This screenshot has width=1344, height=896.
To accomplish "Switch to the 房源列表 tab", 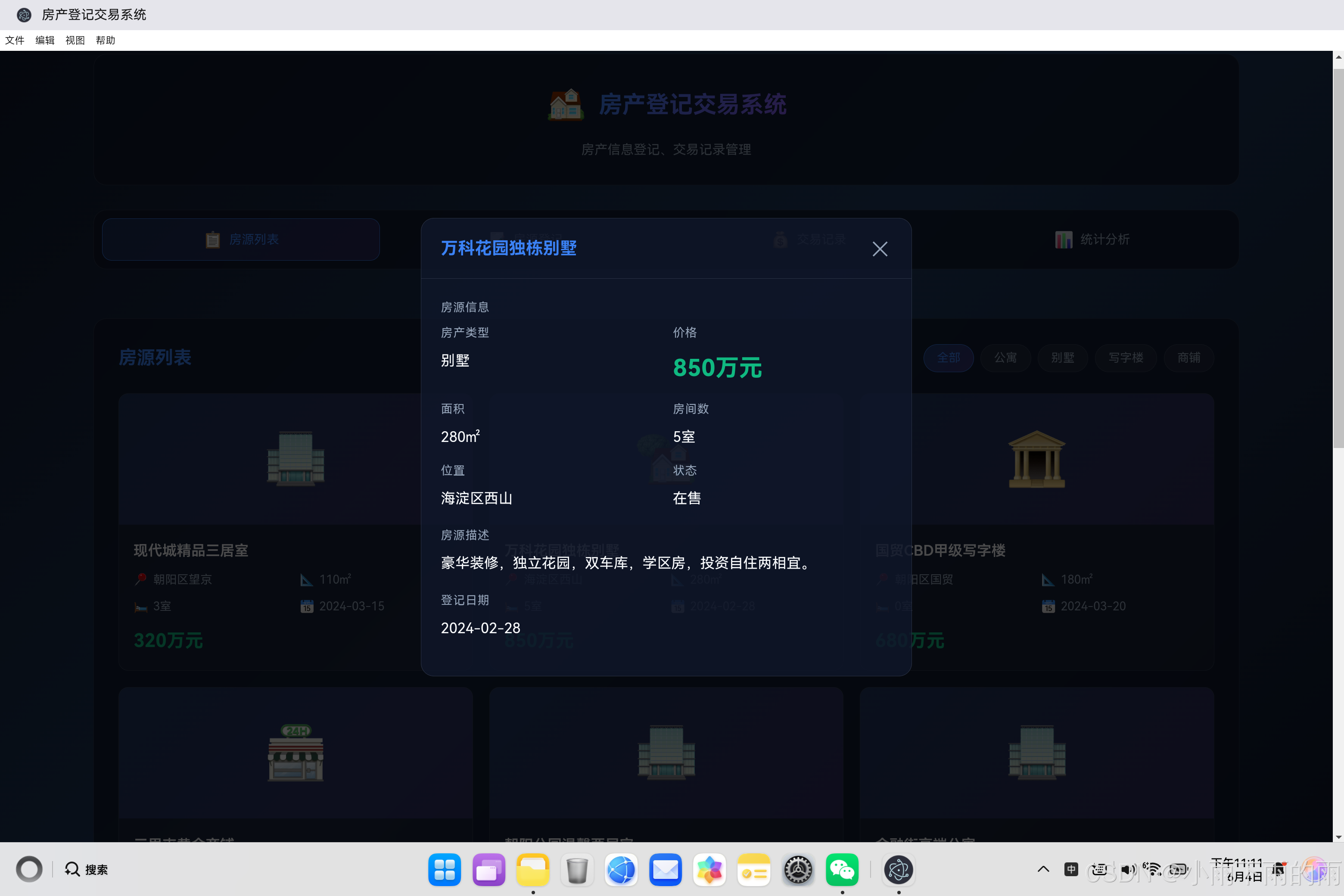I will 240,240.
